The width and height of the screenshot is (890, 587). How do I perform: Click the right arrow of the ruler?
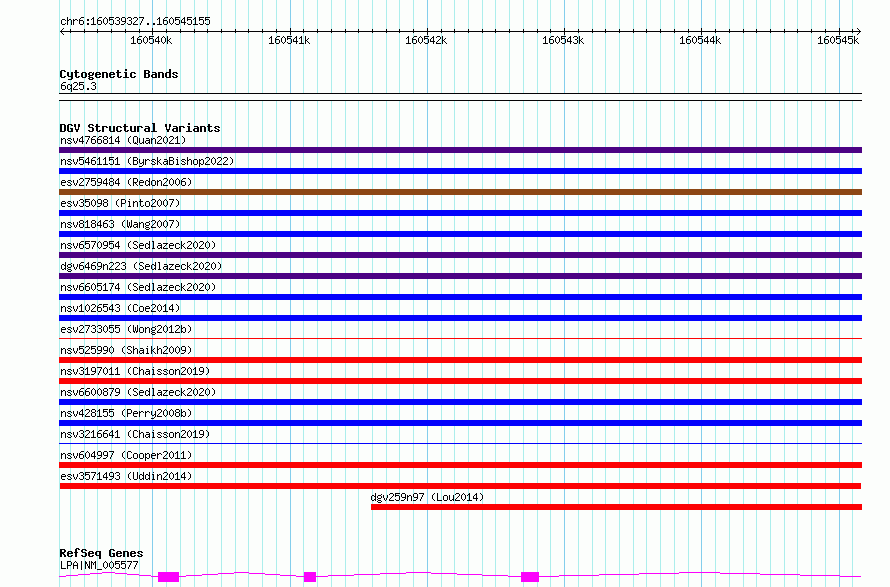[x=858, y=32]
